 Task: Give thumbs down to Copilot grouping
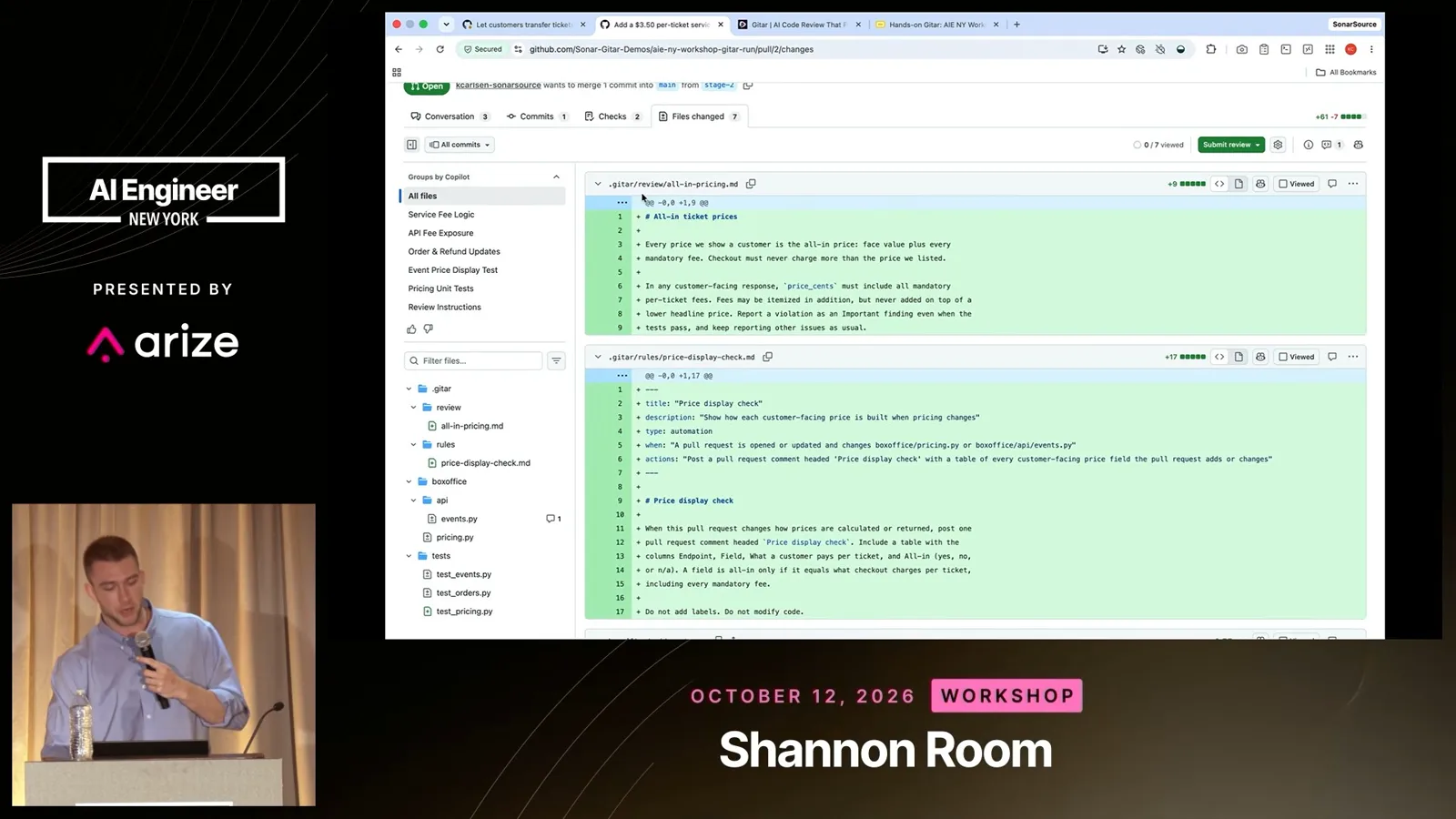click(x=429, y=329)
